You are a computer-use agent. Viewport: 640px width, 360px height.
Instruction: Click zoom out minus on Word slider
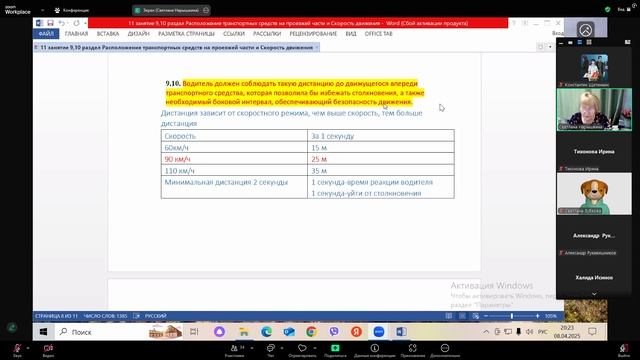[486, 316]
